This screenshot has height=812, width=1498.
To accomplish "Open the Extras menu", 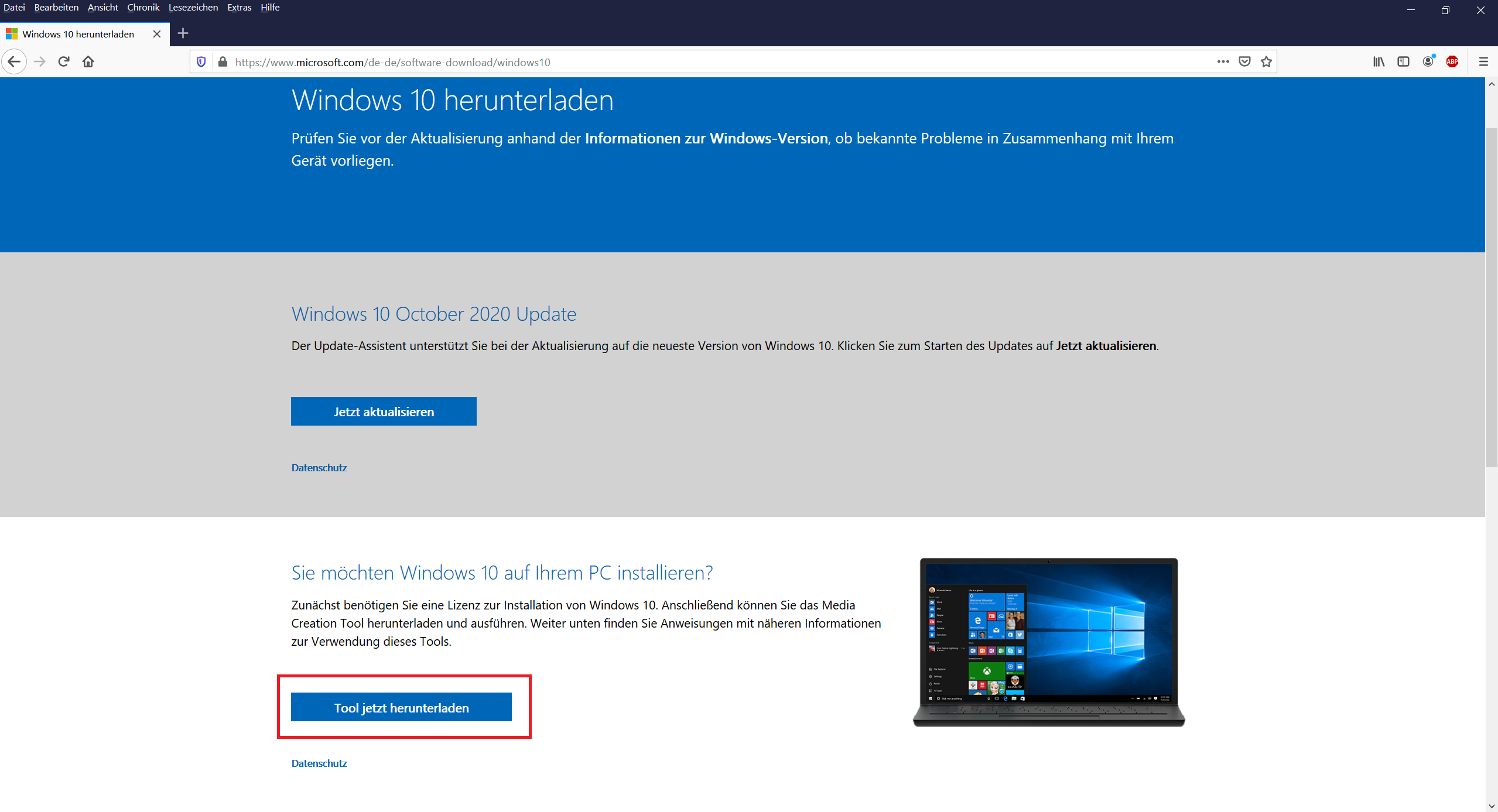I will coord(240,8).
